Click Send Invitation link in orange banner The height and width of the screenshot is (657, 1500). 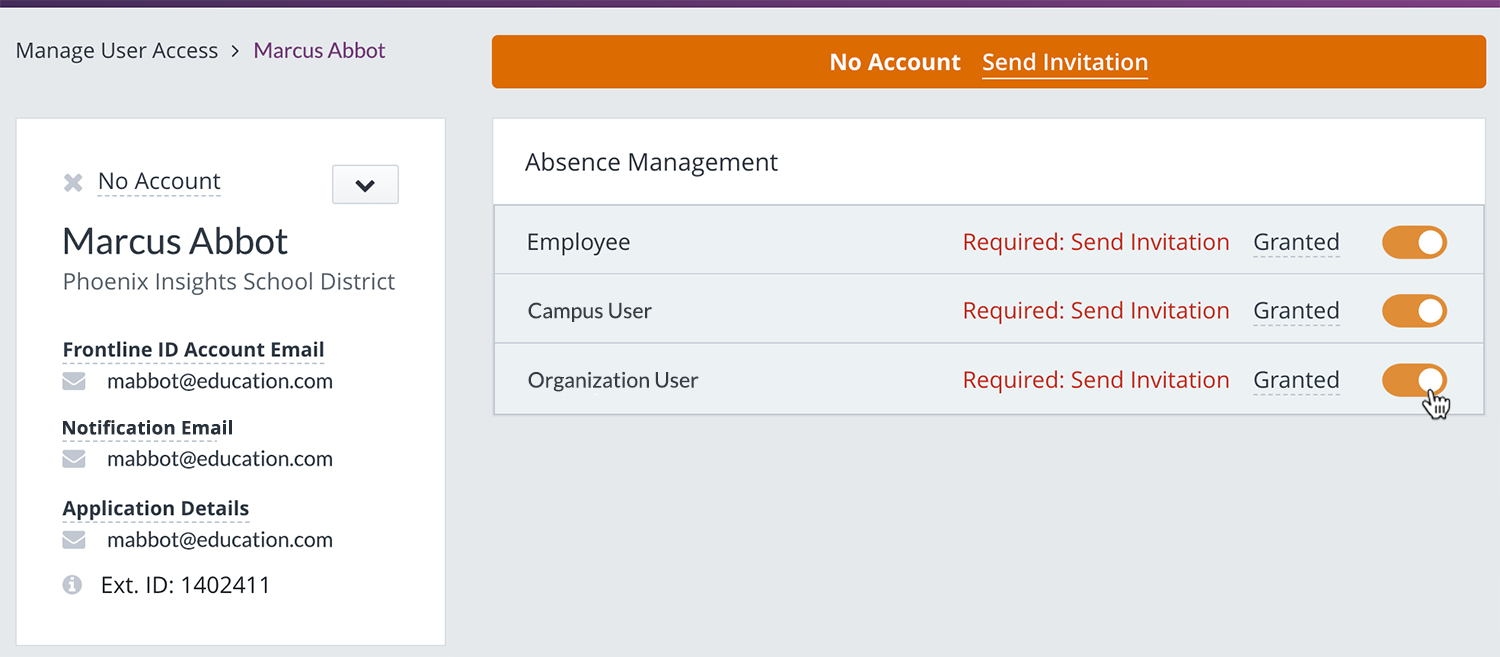point(1065,62)
